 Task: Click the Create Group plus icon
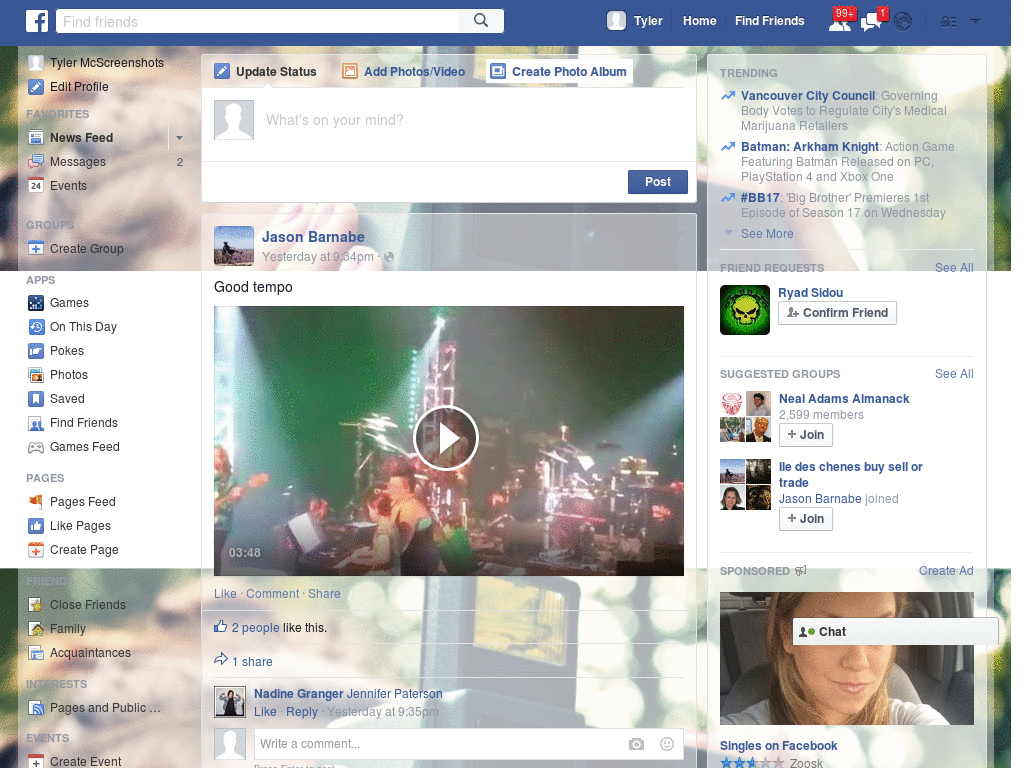[x=36, y=249]
